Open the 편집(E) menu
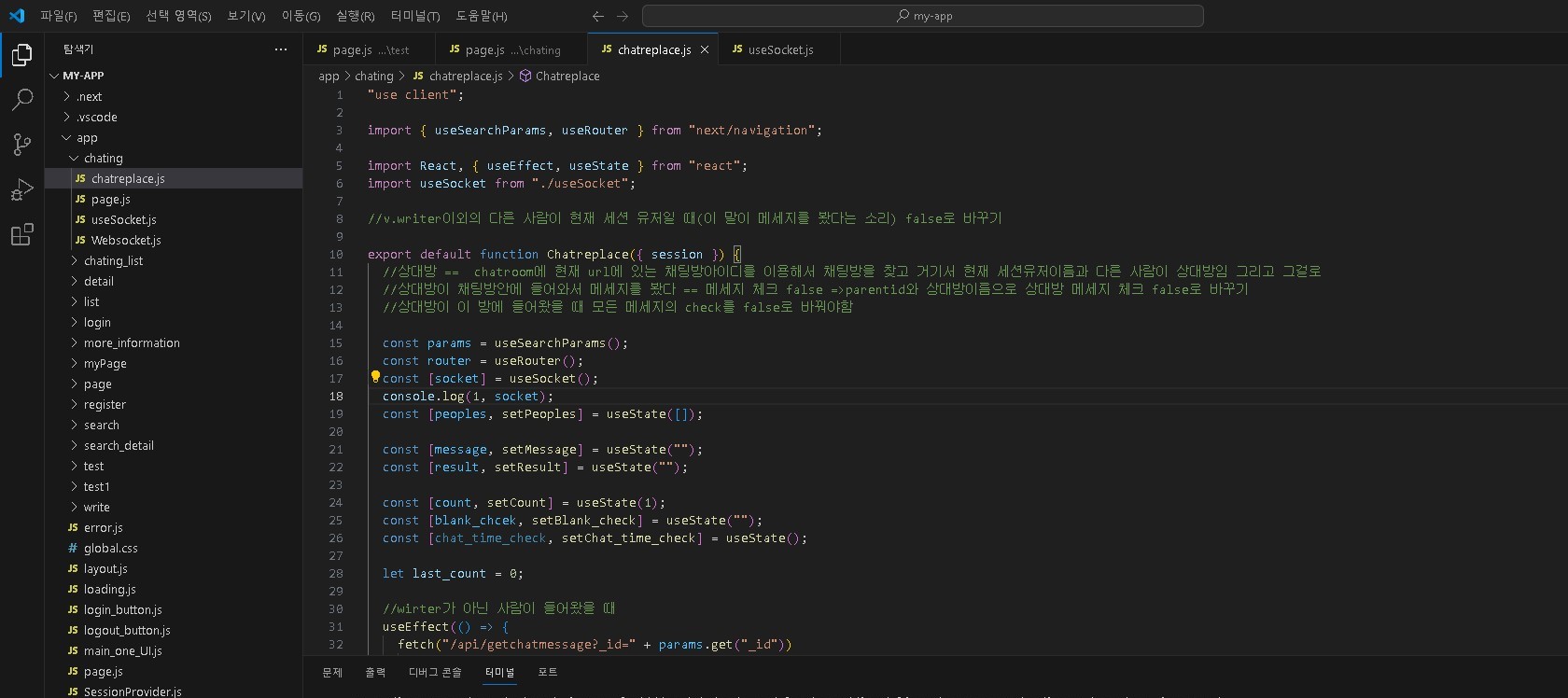The image size is (1568, 698). coord(111,16)
